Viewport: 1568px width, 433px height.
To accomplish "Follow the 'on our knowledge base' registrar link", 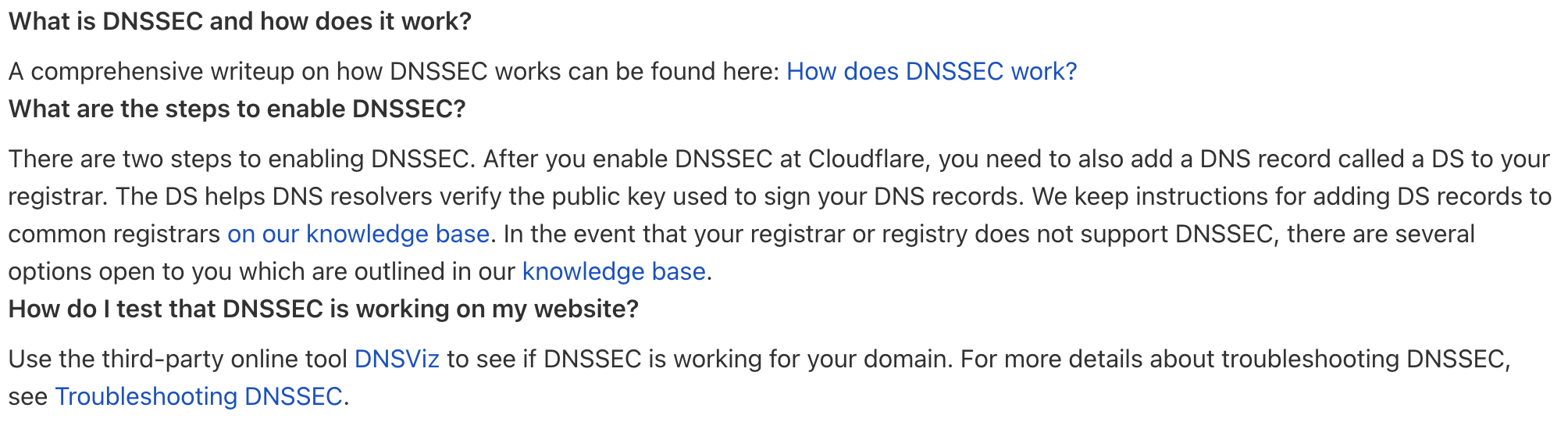I will coord(358,234).
